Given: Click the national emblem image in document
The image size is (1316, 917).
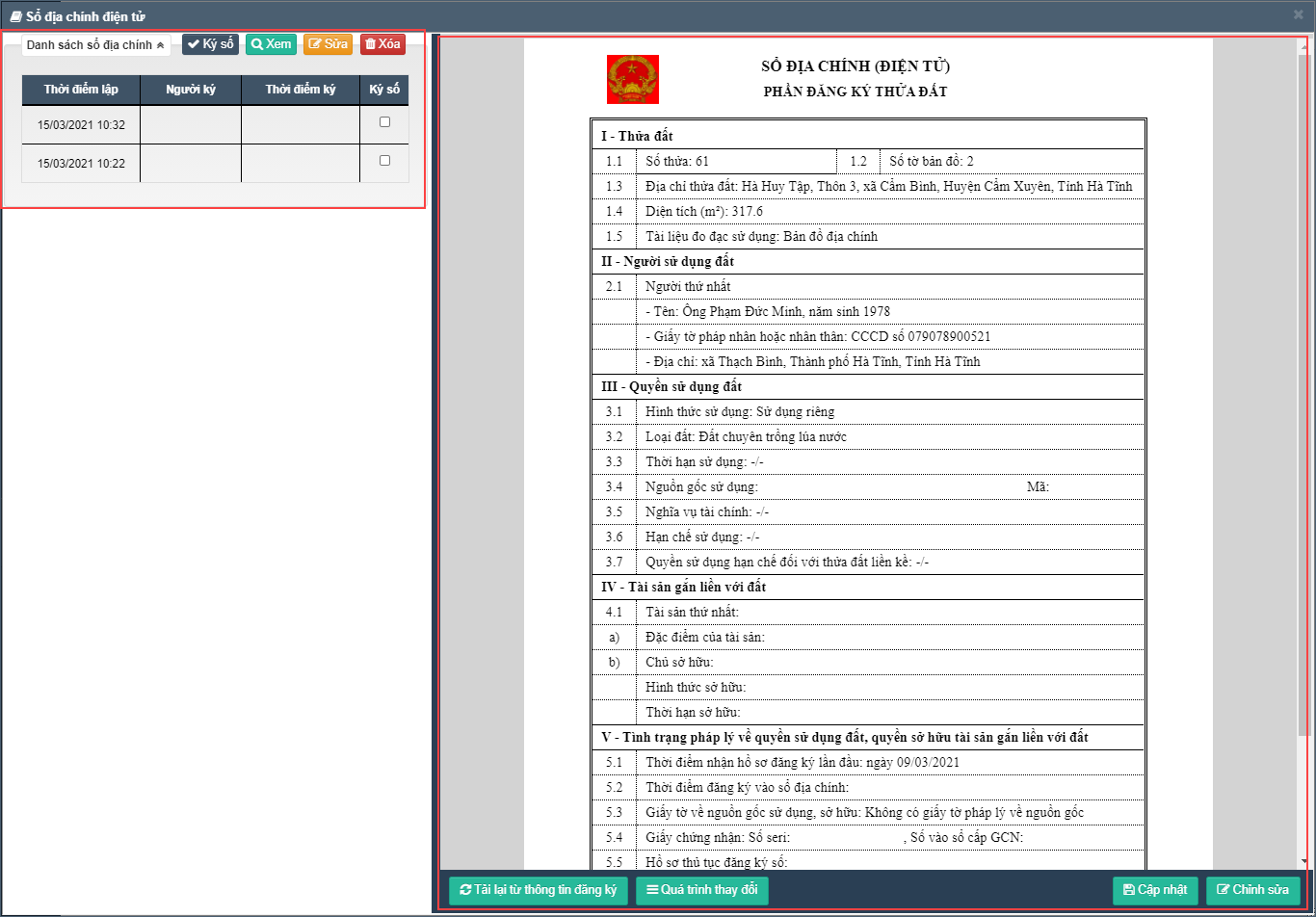Looking at the screenshot, I should (633, 79).
